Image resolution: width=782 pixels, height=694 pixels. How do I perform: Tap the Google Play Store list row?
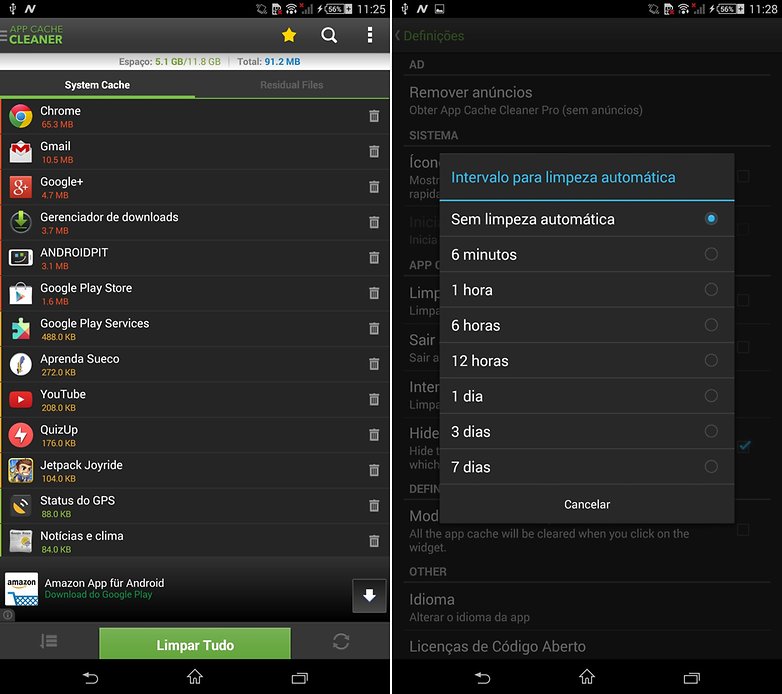(195, 294)
